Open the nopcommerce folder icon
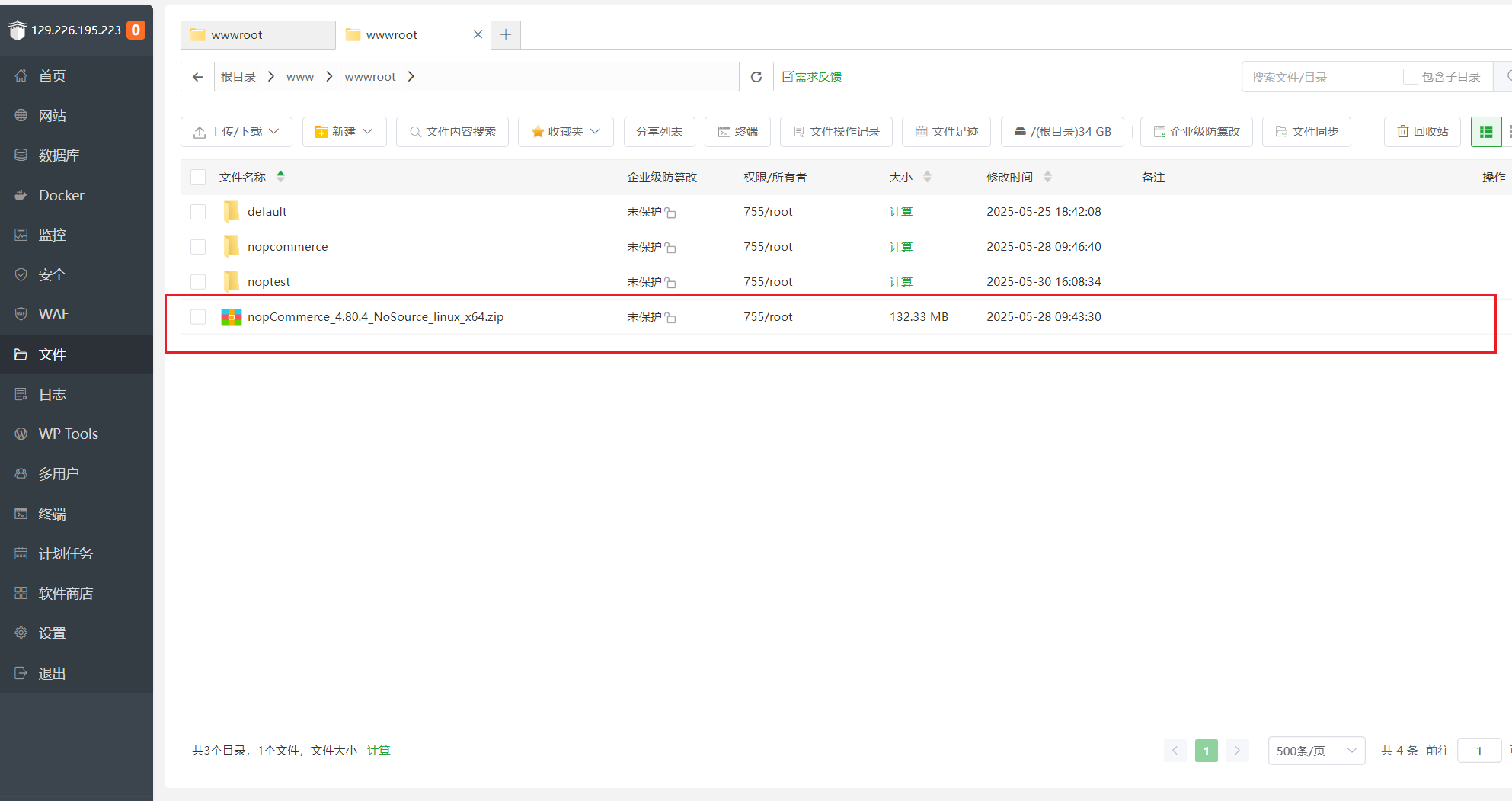 pyautogui.click(x=231, y=247)
